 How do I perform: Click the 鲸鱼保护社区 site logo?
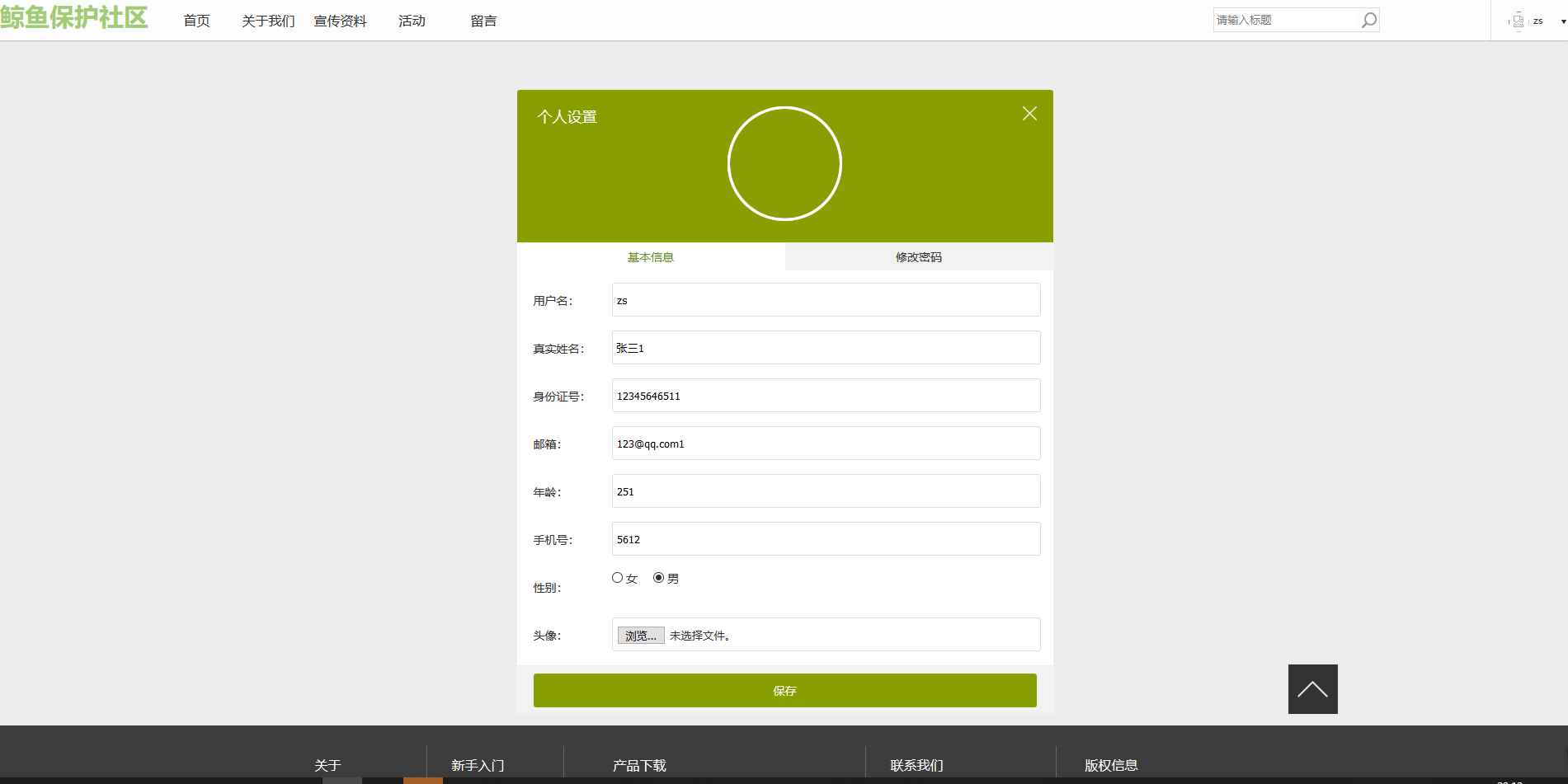pyautogui.click(x=74, y=16)
